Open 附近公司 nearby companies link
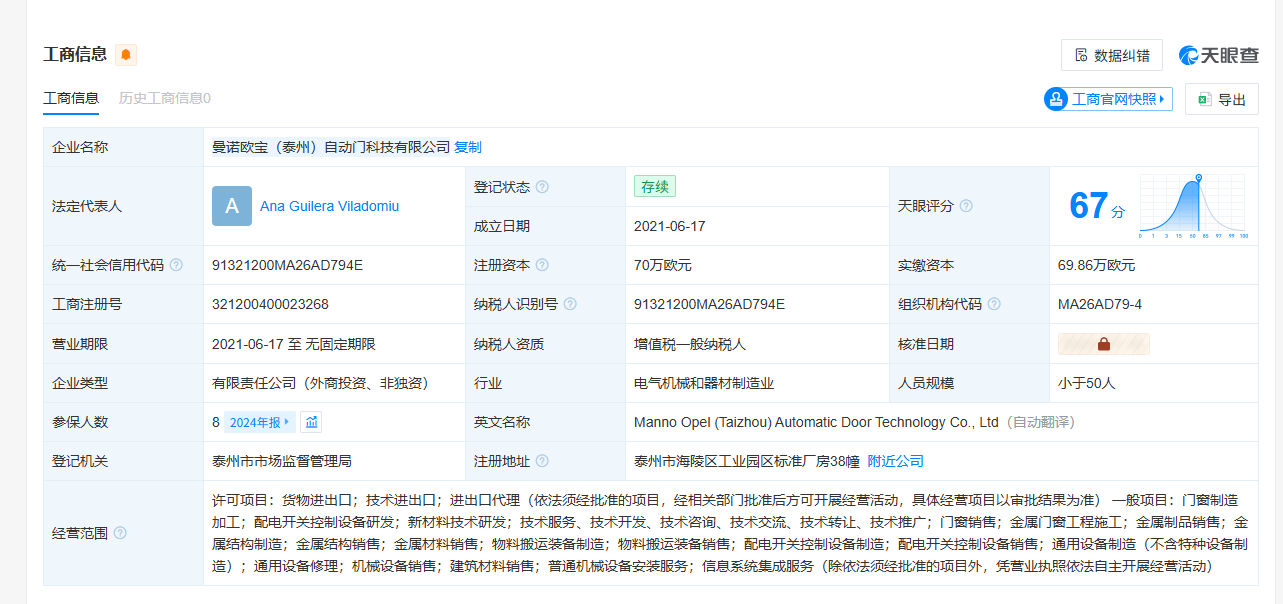The height and width of the screenshot is (604, 1283). pyautogui.click(x=895, y=461)
